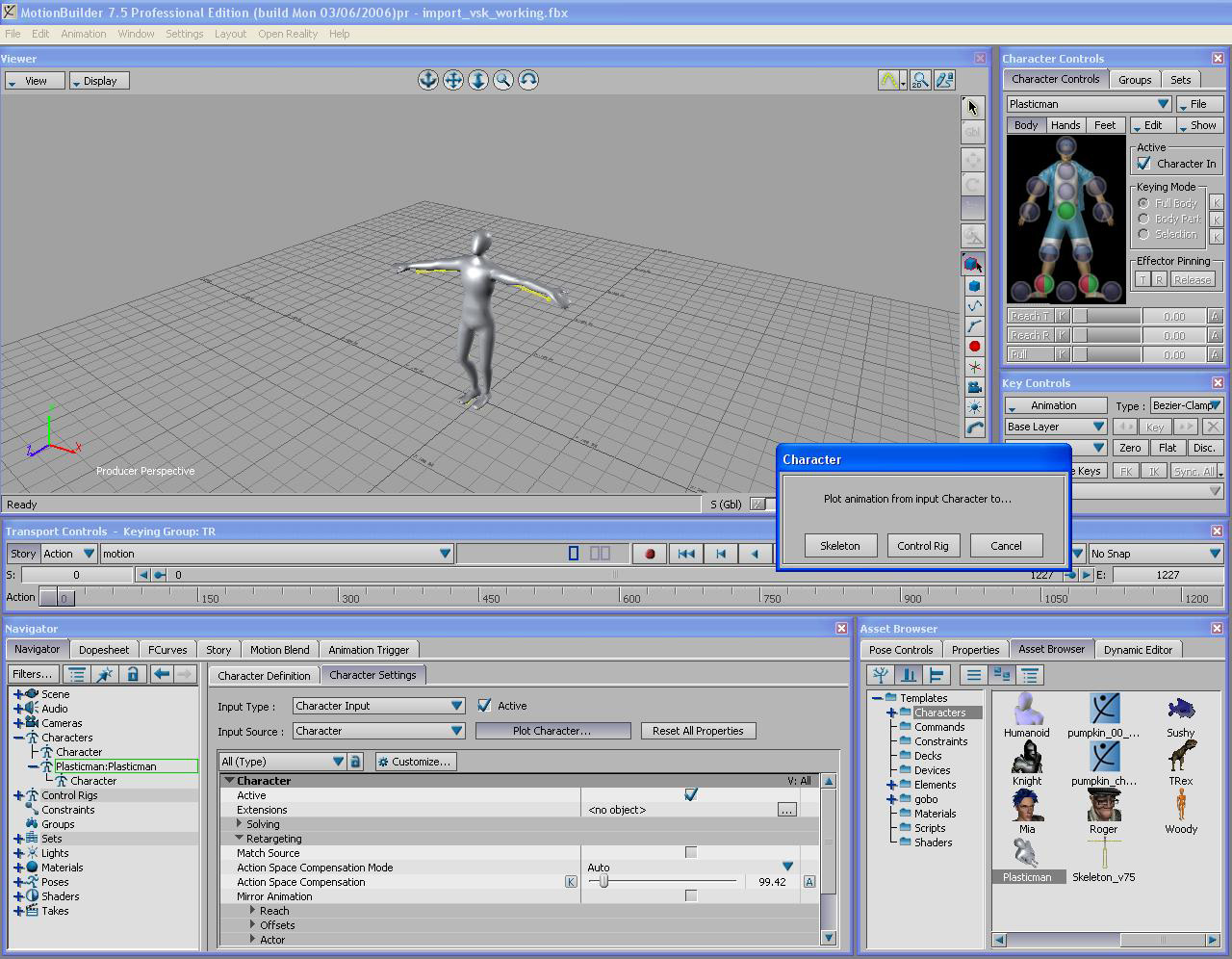Image resolution: width=1232 pixels, height=959 pixels.
Task: Click the tree view icon in Asset Browser
Action: 880,675
